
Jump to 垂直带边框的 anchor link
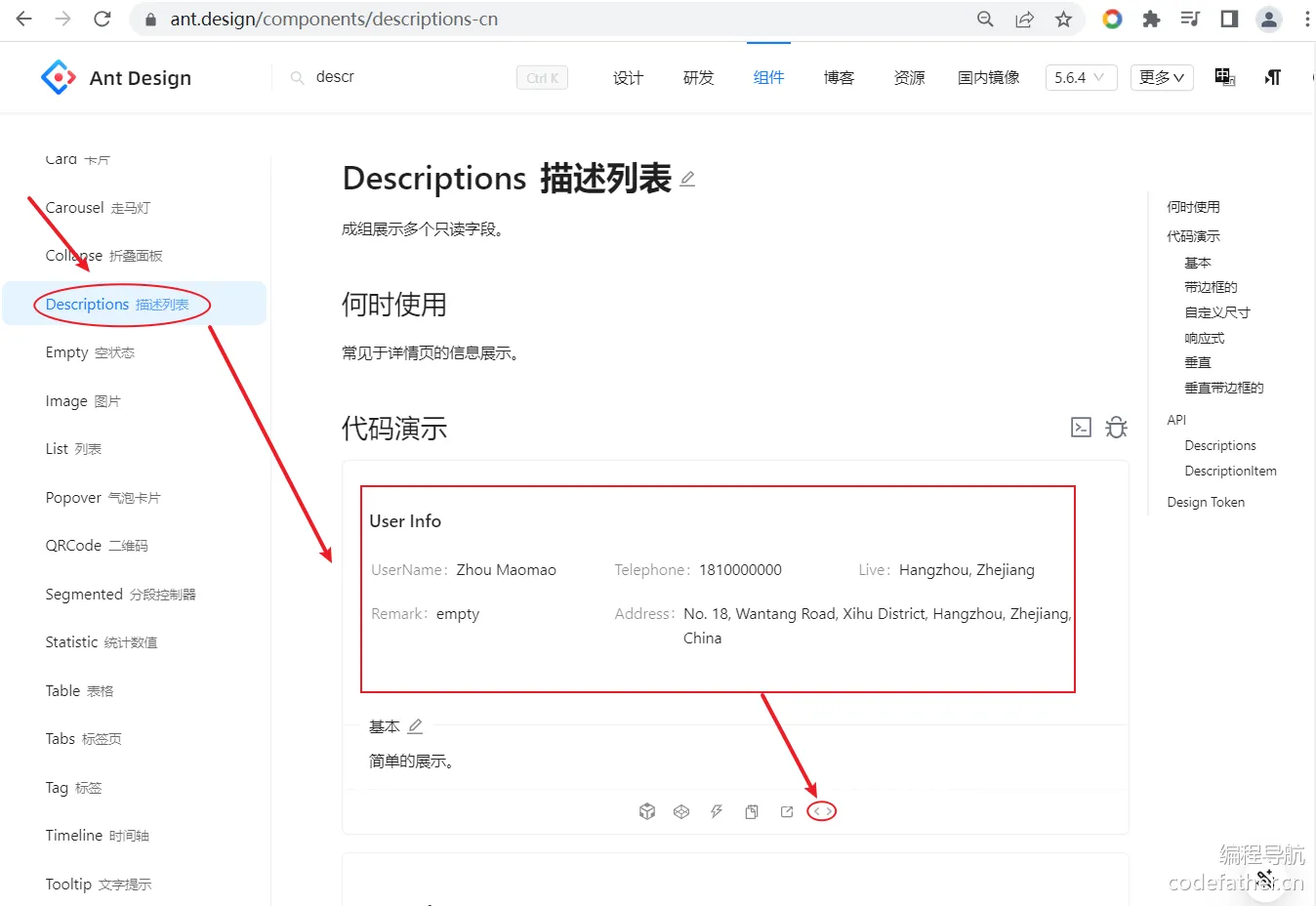[1224, 388]
